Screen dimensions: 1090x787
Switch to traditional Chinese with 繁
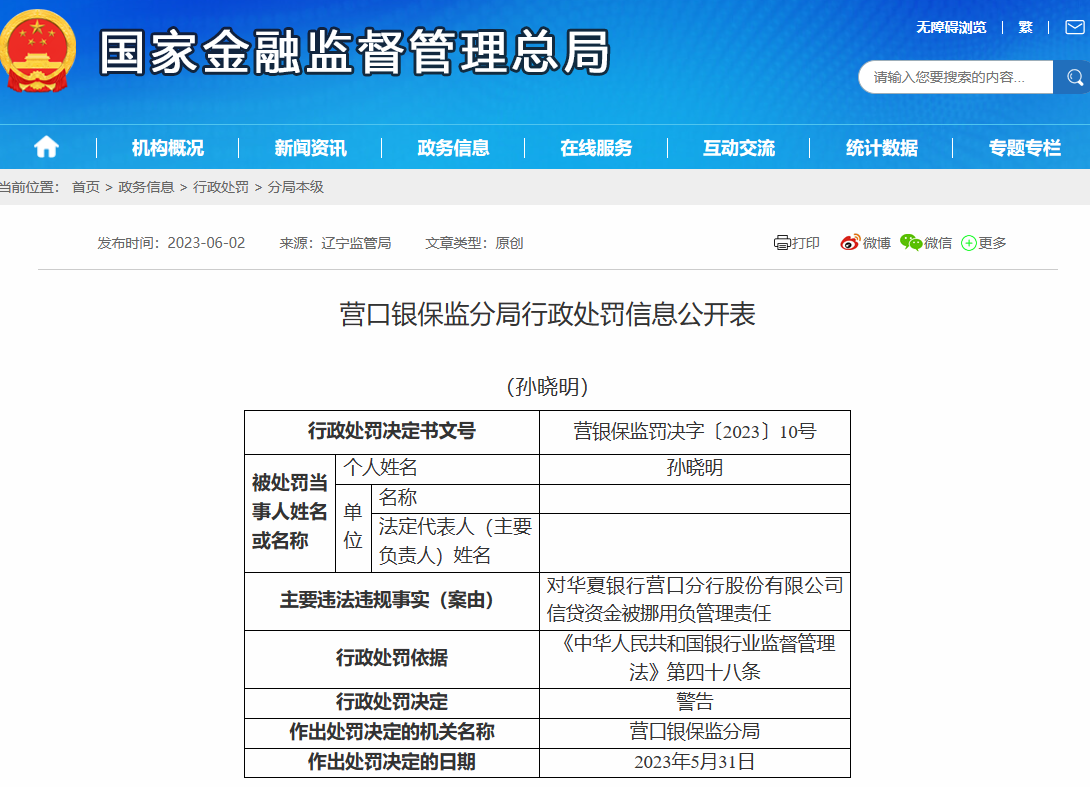point(1025,27)
